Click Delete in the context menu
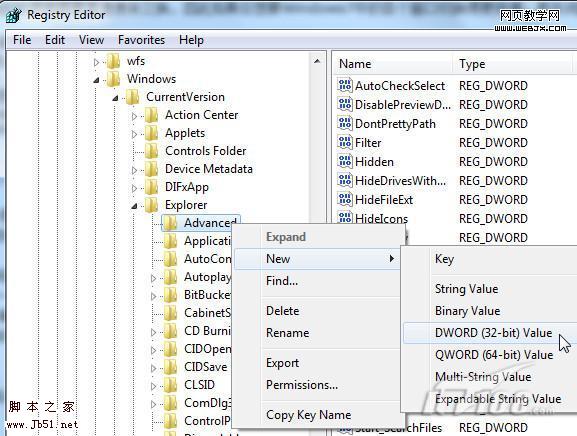The width and height of the screenshot is (577, 436). [x=282, y=311]
